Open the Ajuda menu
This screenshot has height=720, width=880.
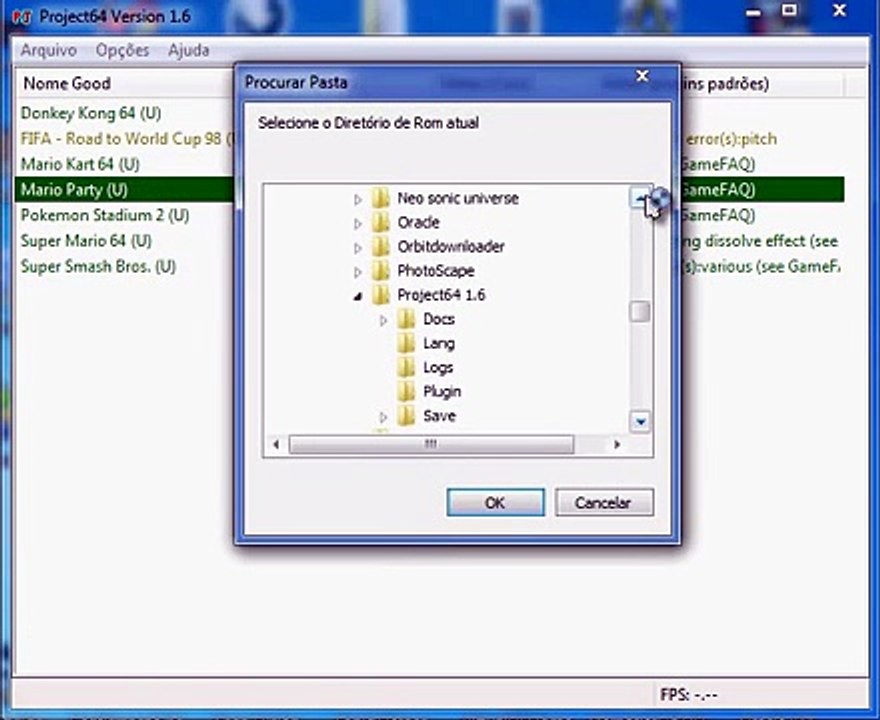coord(189,51)
